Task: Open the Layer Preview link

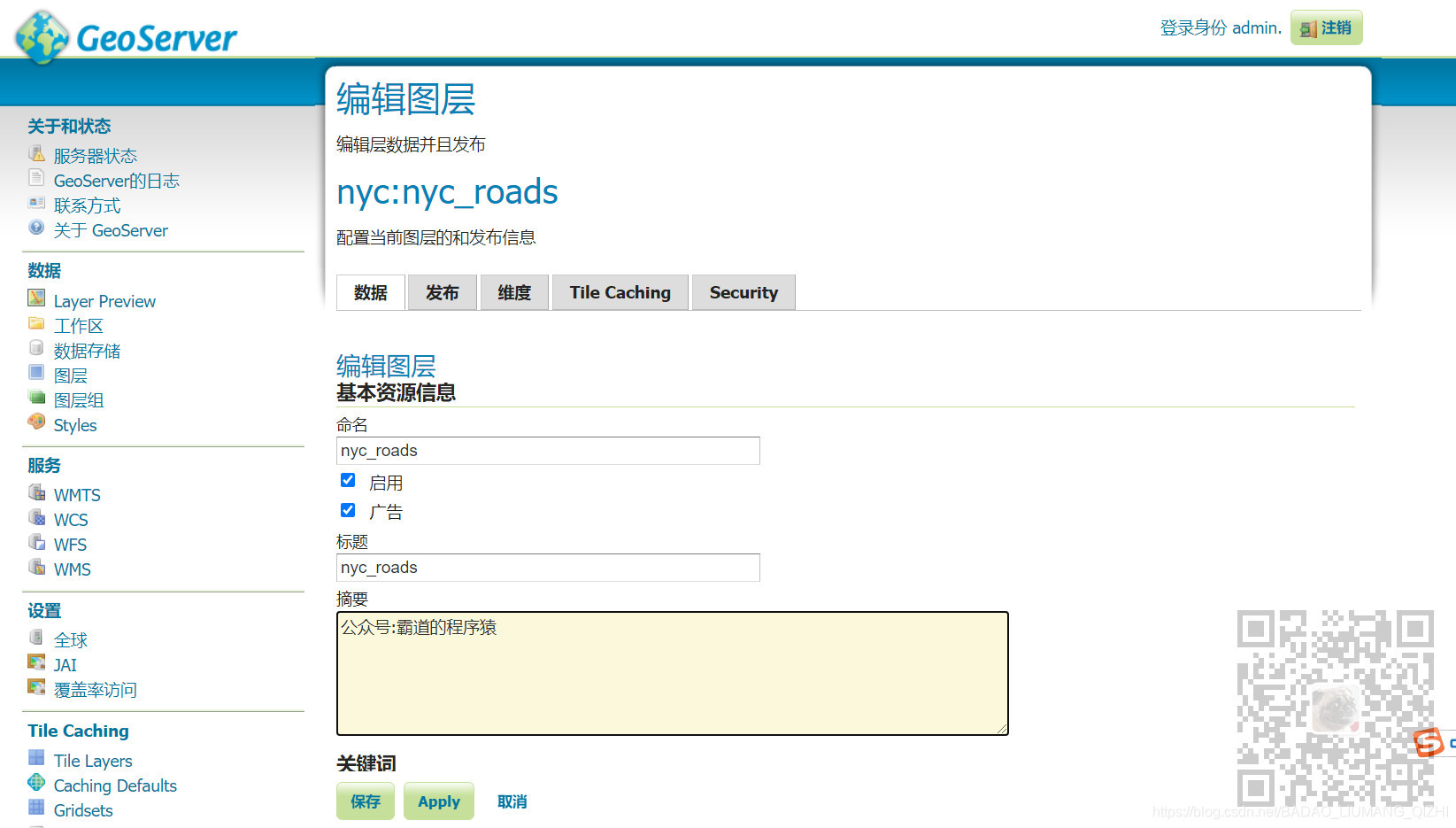Action: pyautogui.click(x=104, y=301)
